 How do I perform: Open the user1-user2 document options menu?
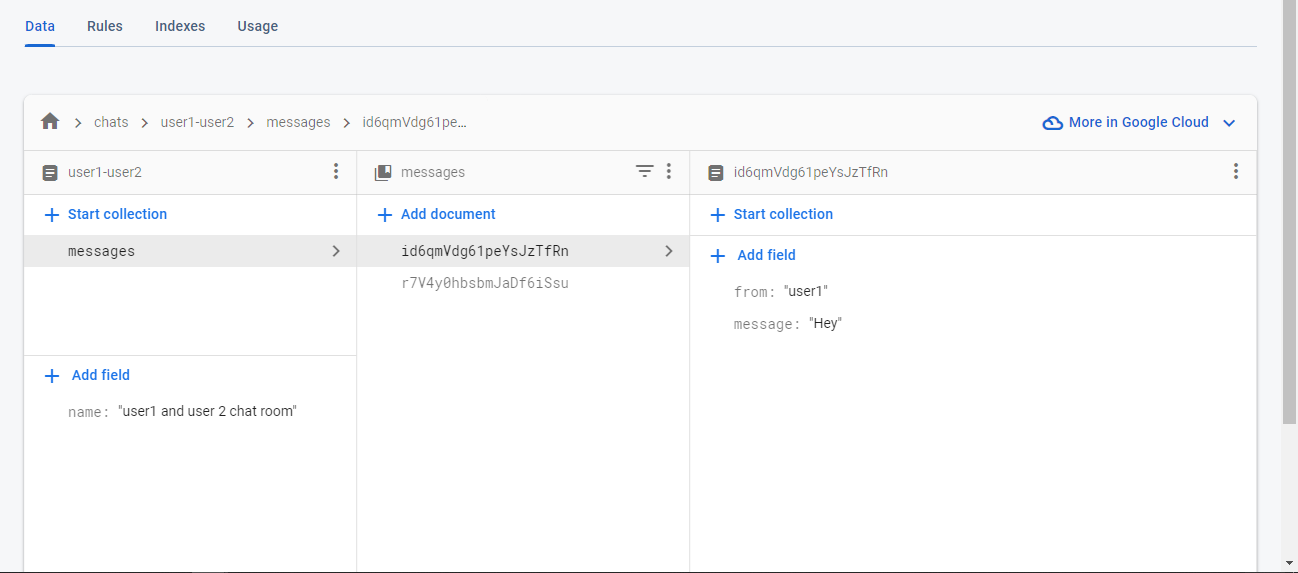point(336,172)
